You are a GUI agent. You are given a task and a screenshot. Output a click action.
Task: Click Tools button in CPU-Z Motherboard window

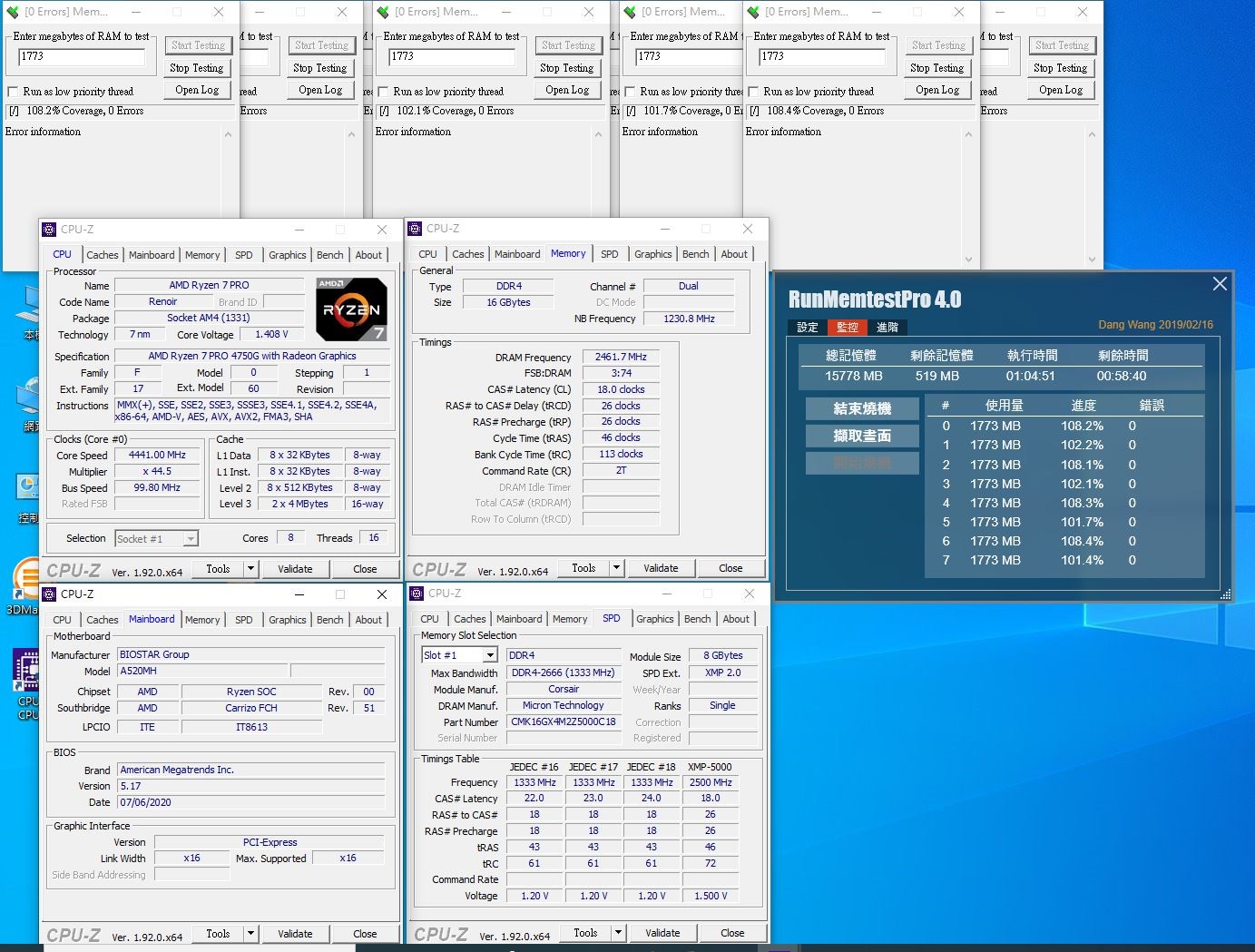(218, 934)
